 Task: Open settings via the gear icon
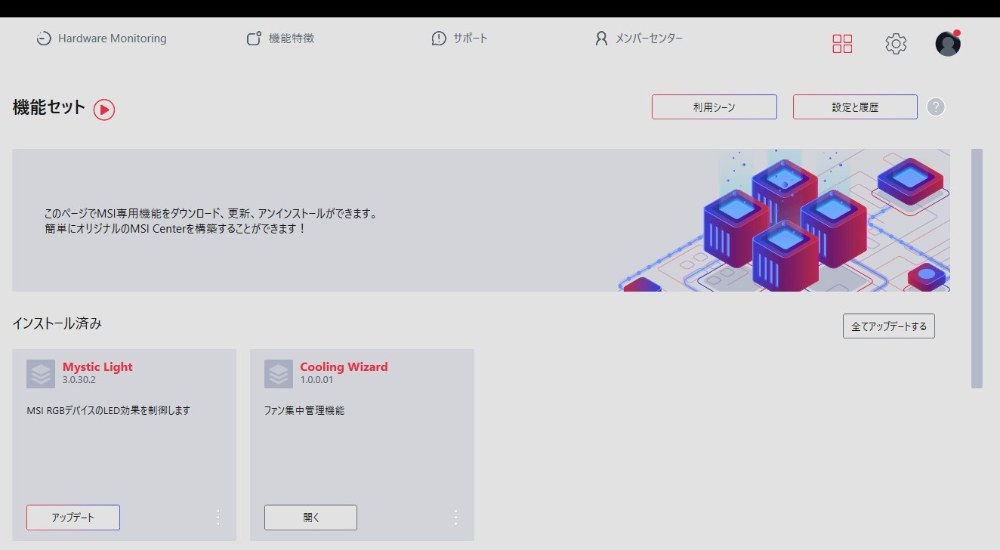895,43
